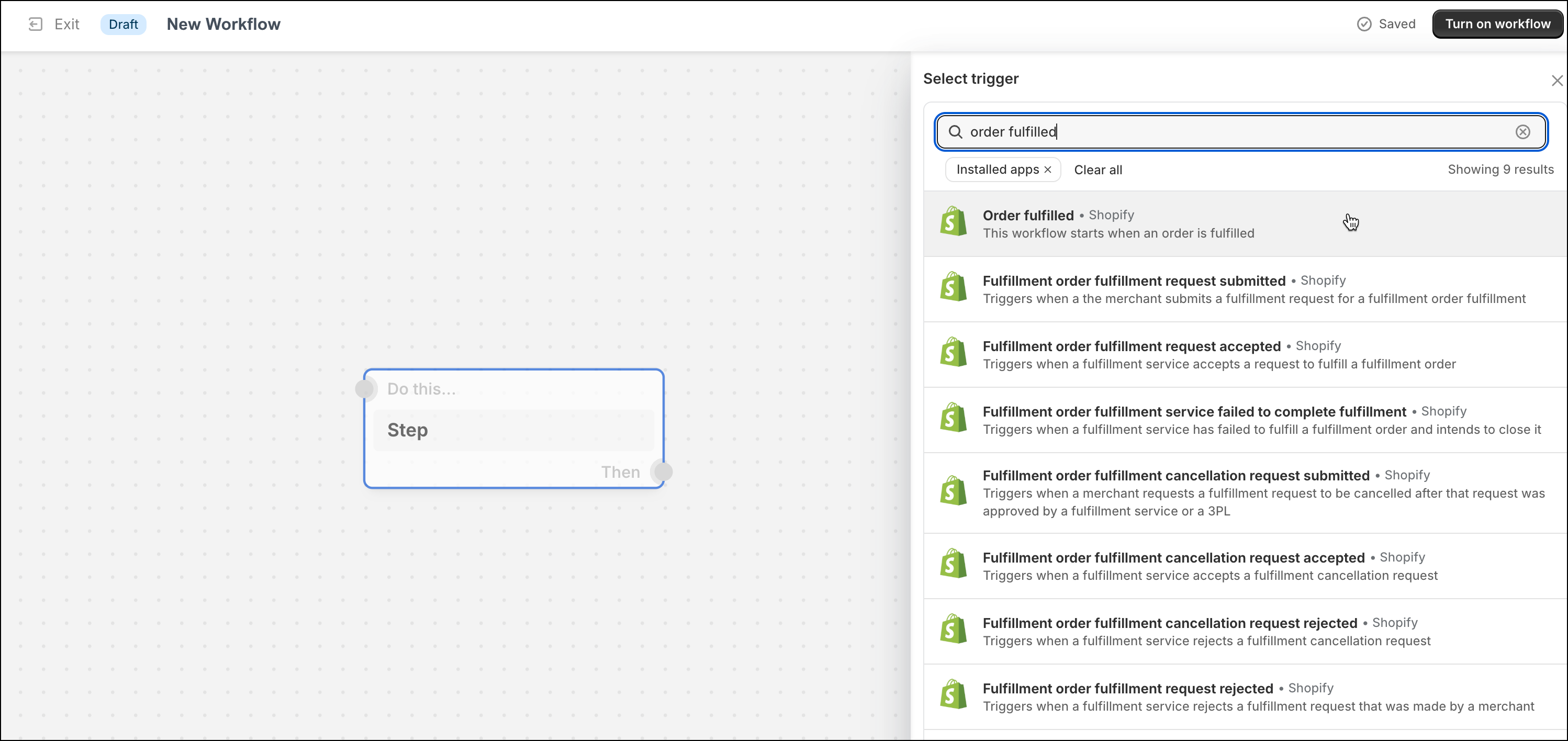Click Shopify icon beside fulfillment request accepted
Viewport: 1568px width, 741px height.
coord(953,352)
